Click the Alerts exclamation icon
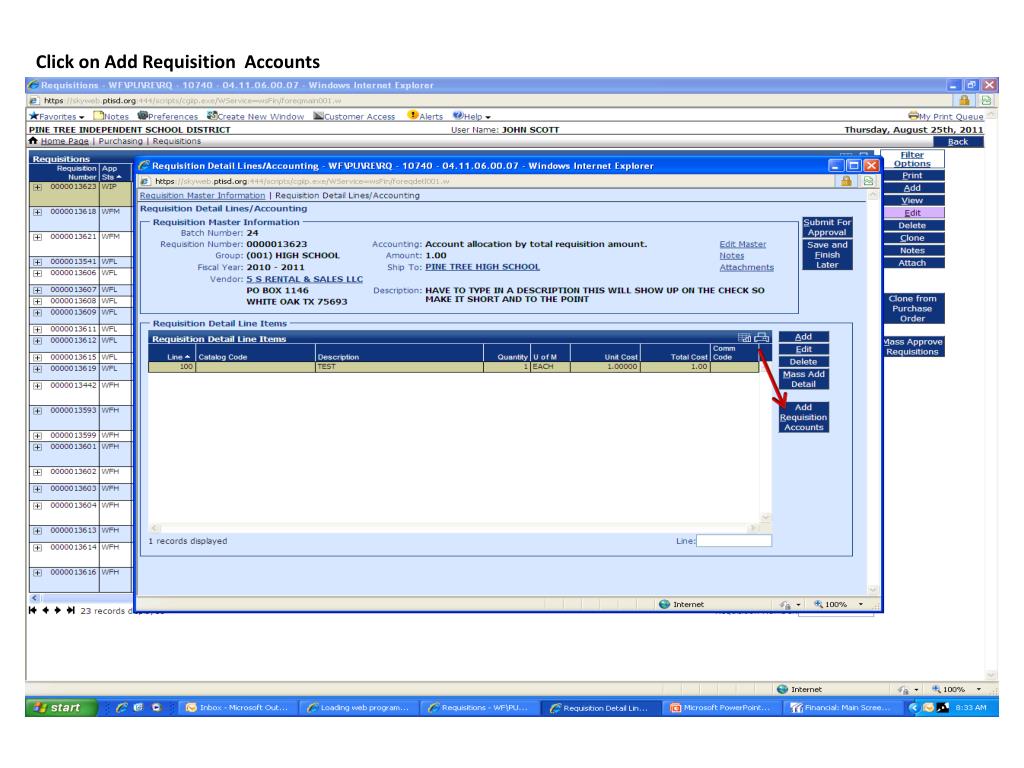Screen dimensions: 1024x768 pyautogui.click(x=413, y=116)
